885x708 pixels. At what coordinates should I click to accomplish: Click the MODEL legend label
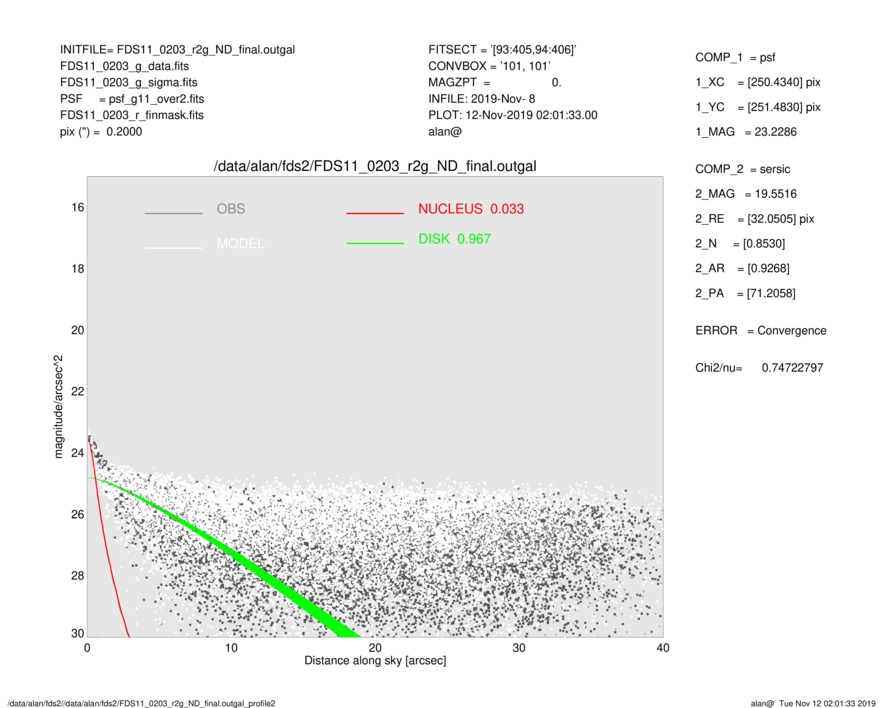point(240,244)
